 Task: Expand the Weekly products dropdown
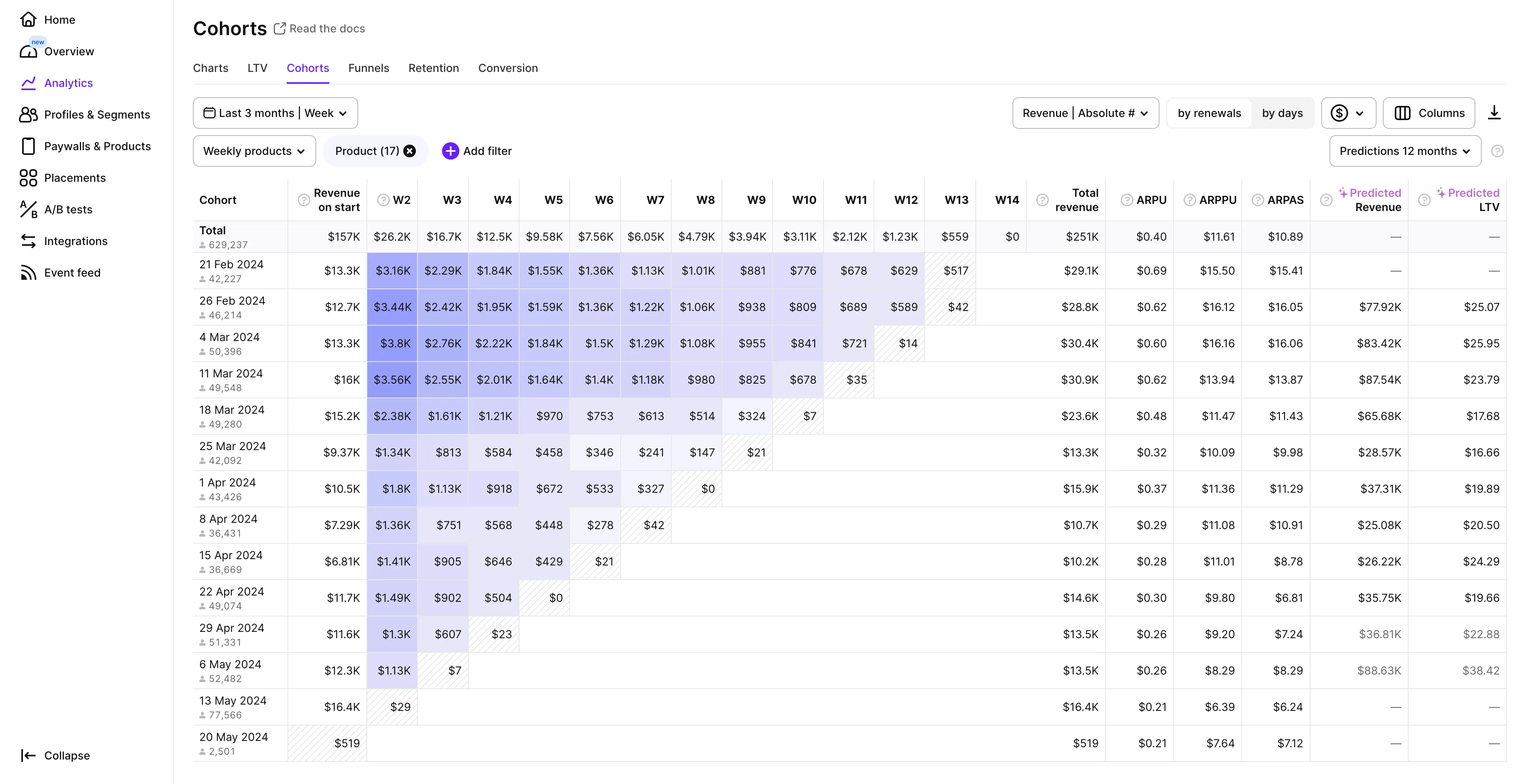tap(254, 151)
